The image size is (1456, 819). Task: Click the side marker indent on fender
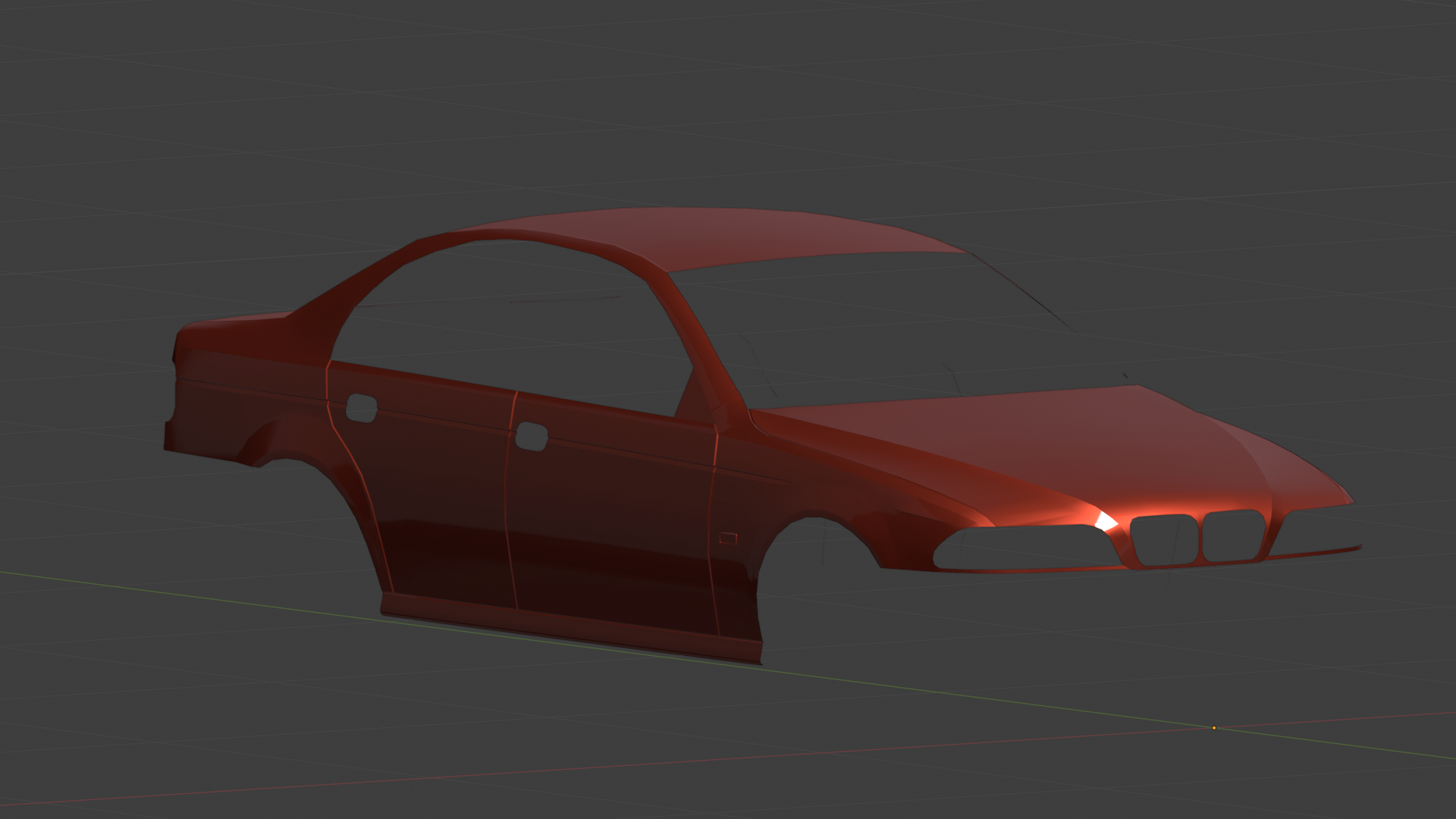pyautogui.click(x=728, y=538)
